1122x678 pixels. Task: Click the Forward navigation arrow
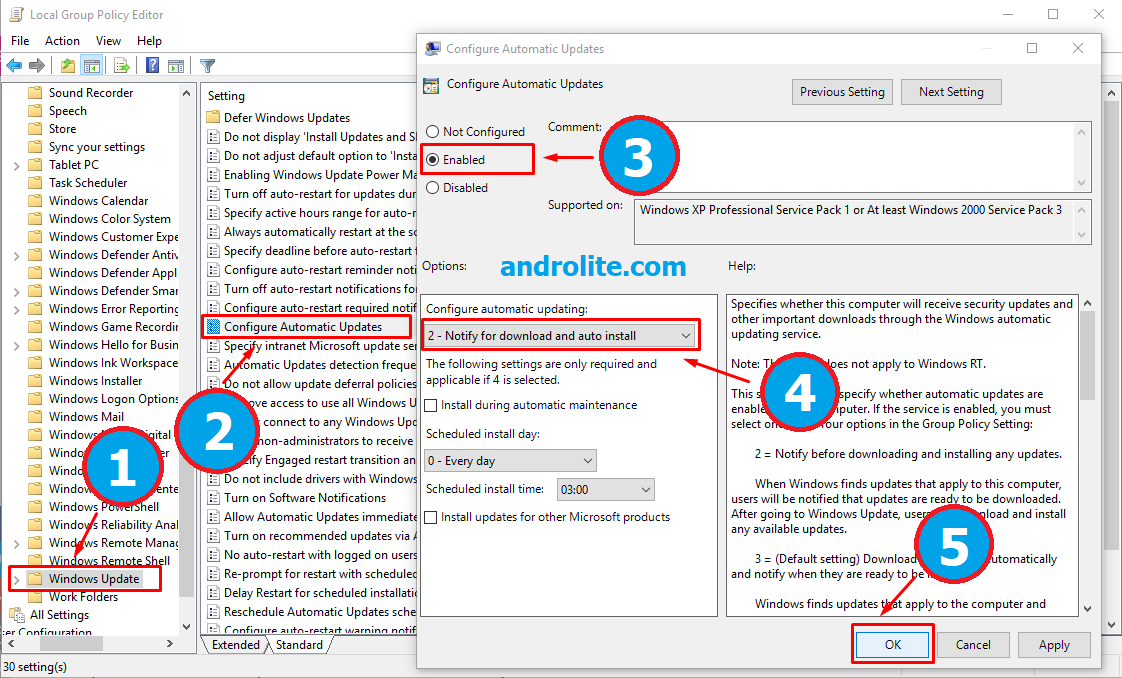[x=36, y=65]
